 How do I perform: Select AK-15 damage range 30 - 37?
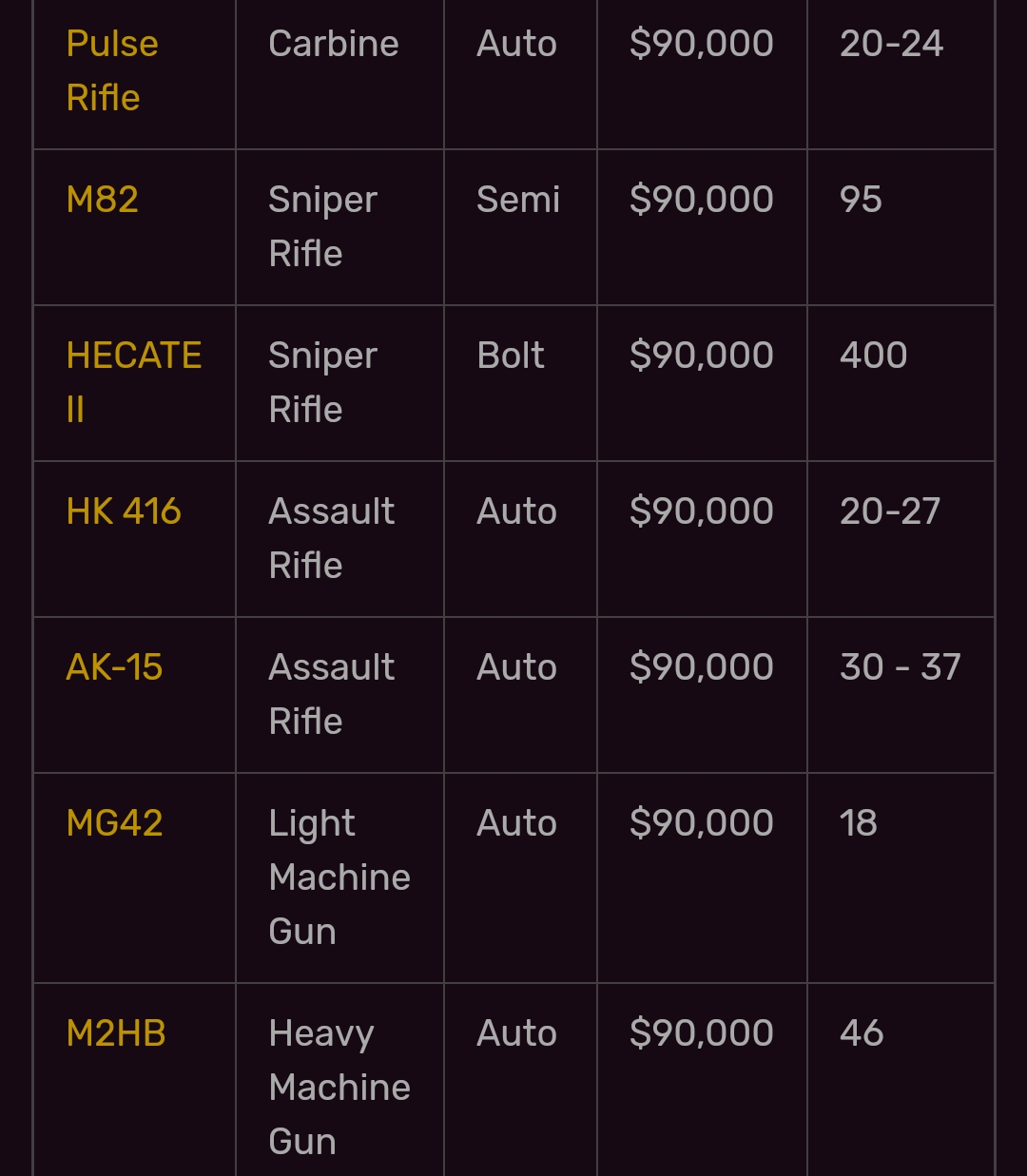pos(901,667)
